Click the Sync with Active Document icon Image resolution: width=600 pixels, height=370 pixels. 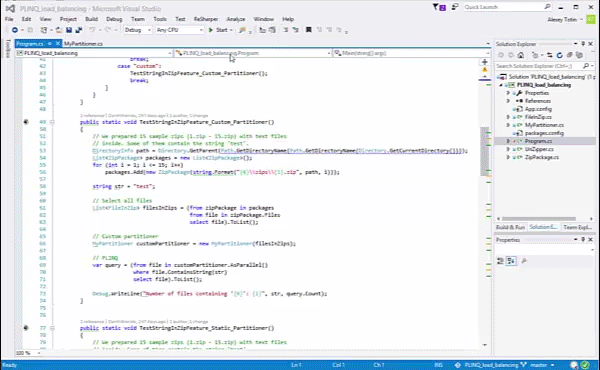click(x=549, y=55)
